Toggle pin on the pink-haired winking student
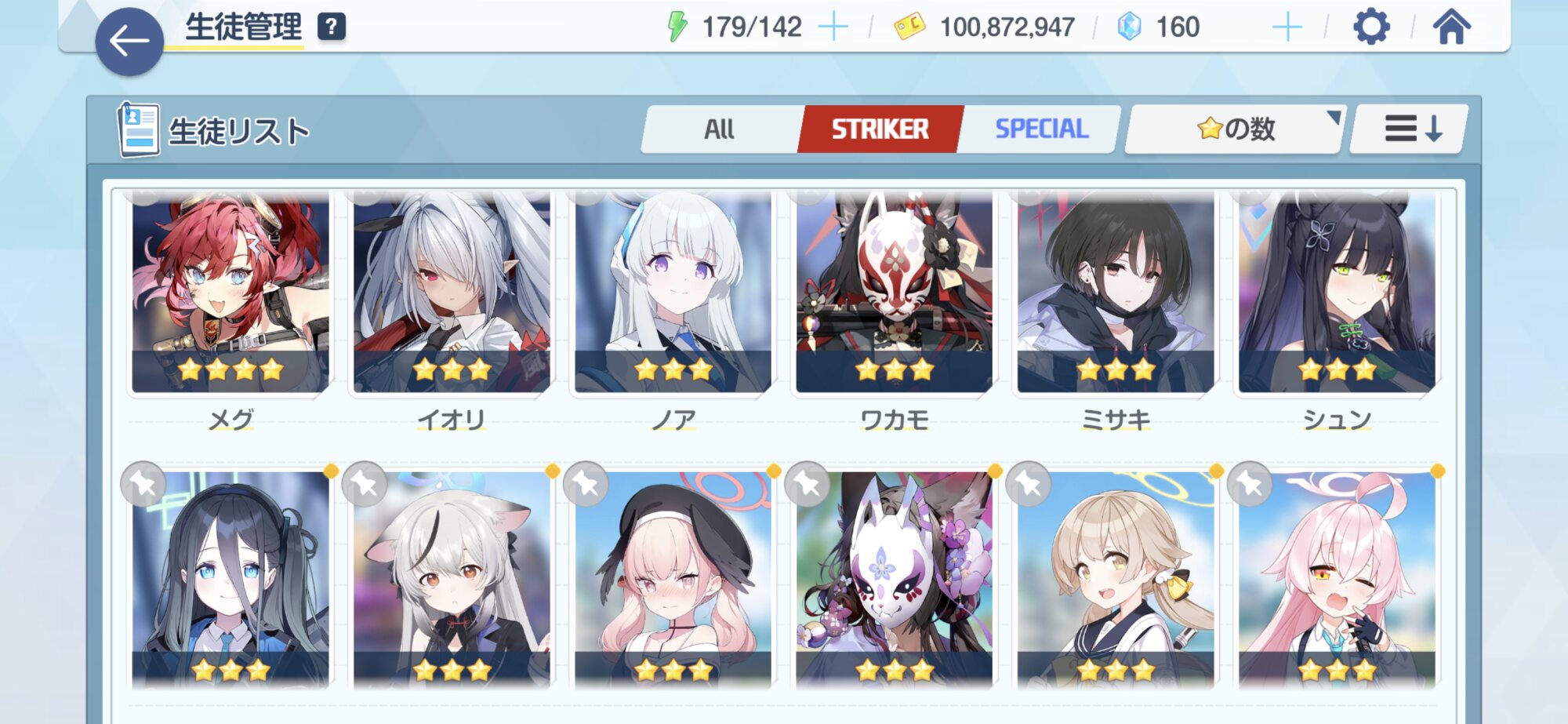The width and height of the screenshot is (1568, 724). pyautogui.click(x=1250, y=484)
